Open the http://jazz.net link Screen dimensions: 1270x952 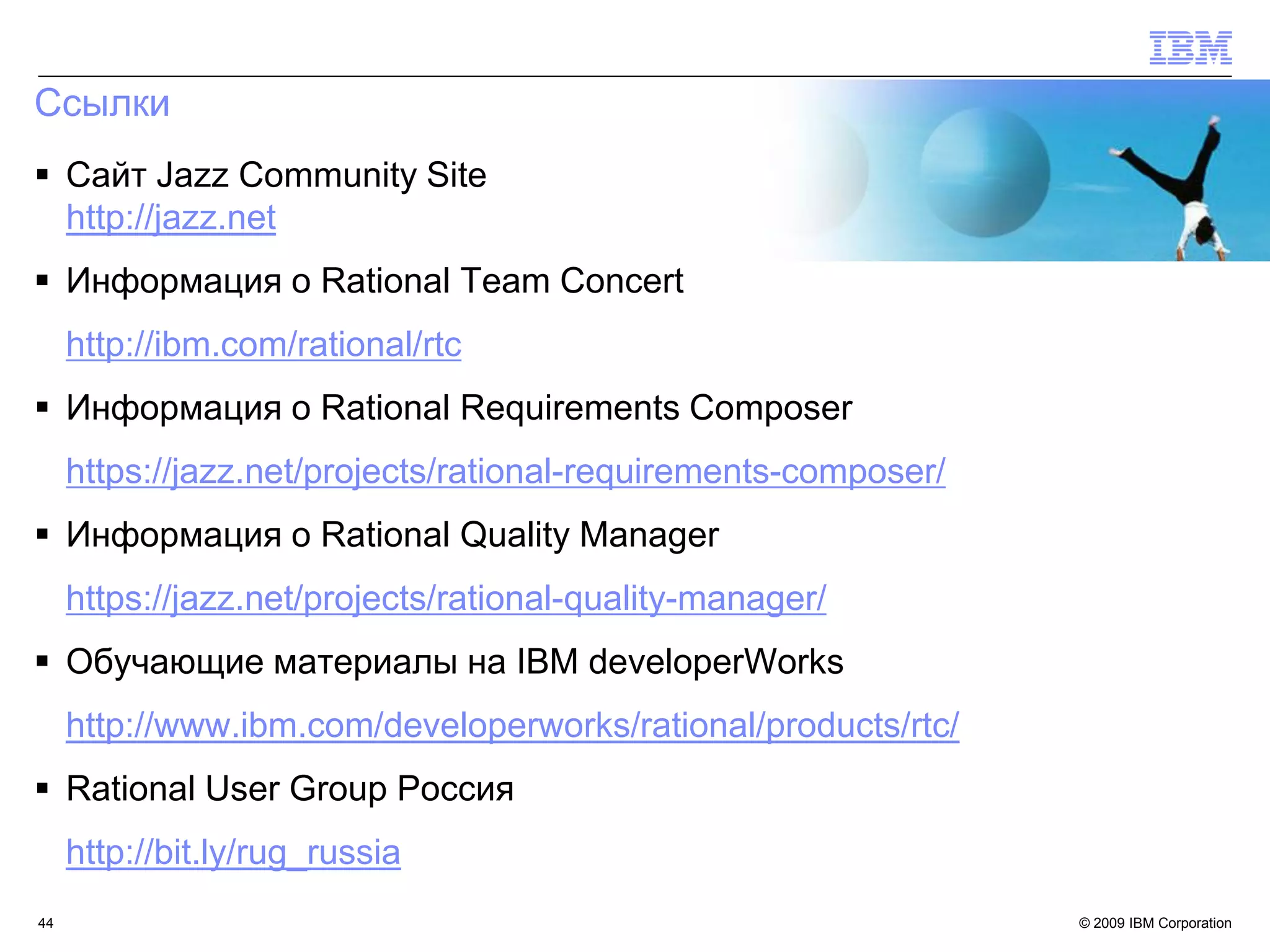(171, 218)
